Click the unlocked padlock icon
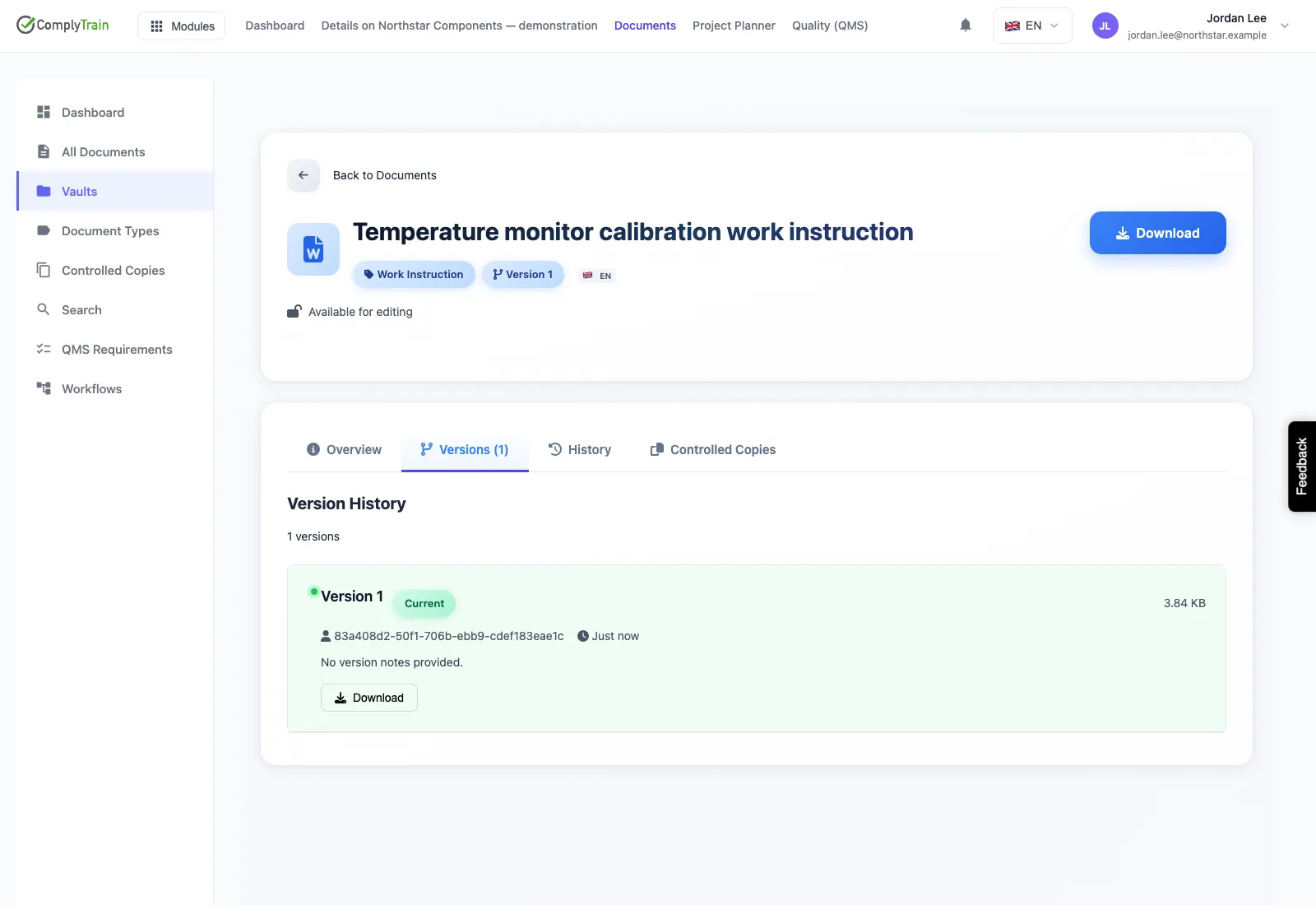 click(294, 311)
